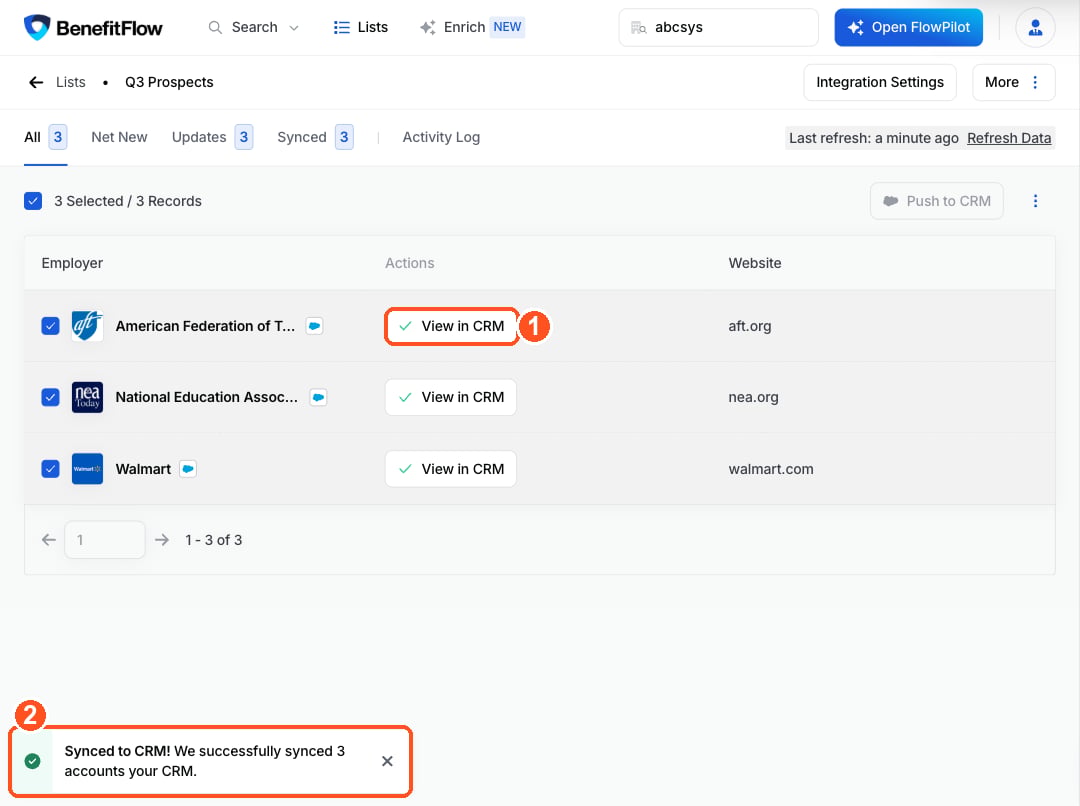The image size is (1080, 806).
Task: Go to previous page arrow
Action: click(x=48, y=540)
